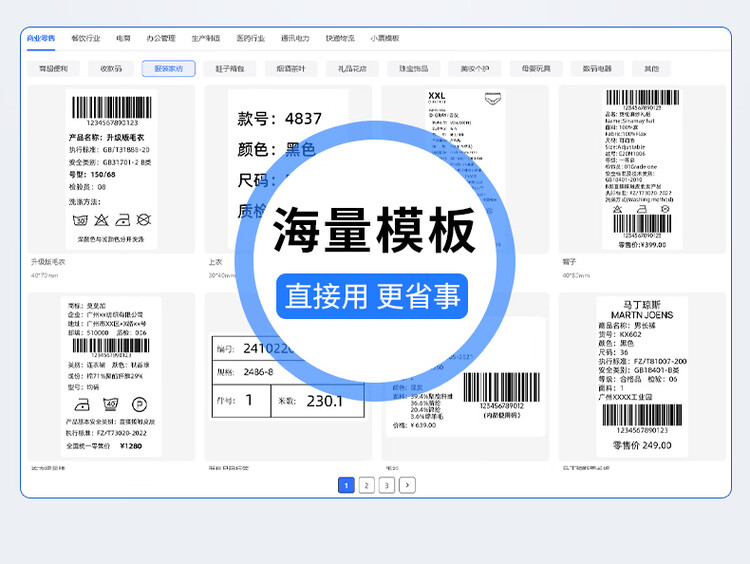The height and width of the screenshot is (564, 750).
Task: Choose the 其他 category chip
Action: (x=651, y=68)
